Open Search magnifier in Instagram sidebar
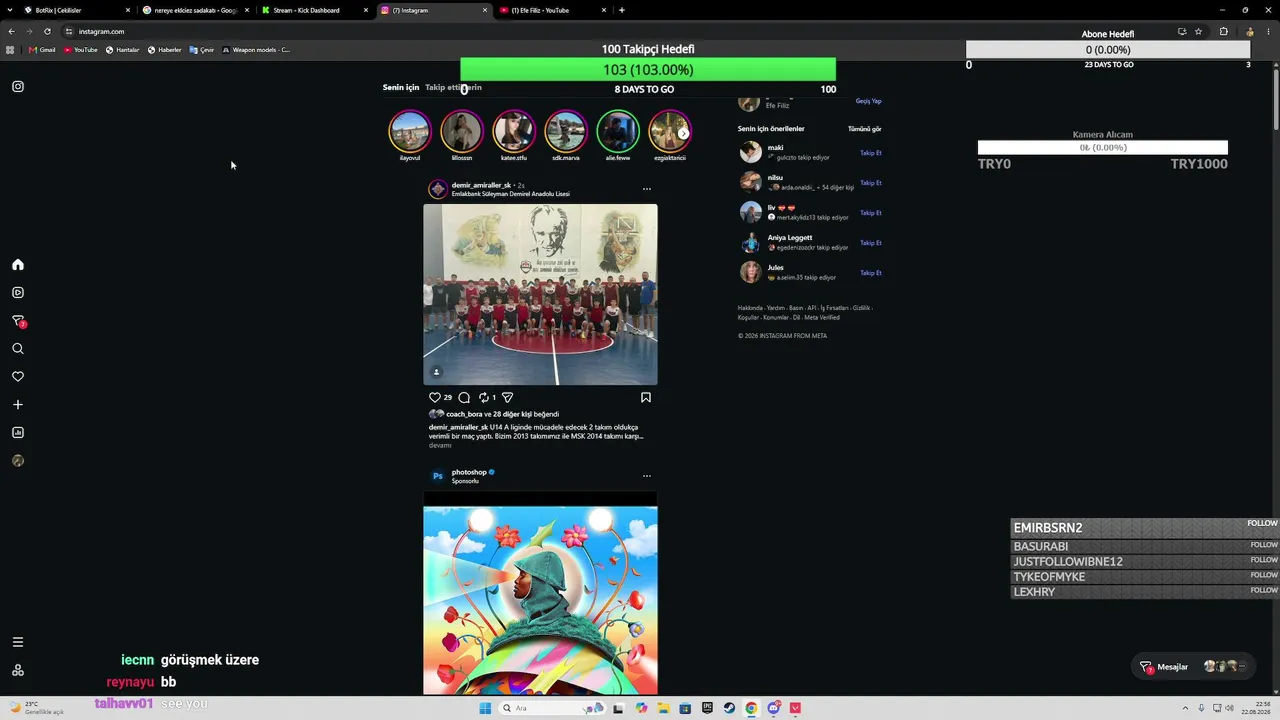Screen dimensions: 1280x720 (18, 349)
